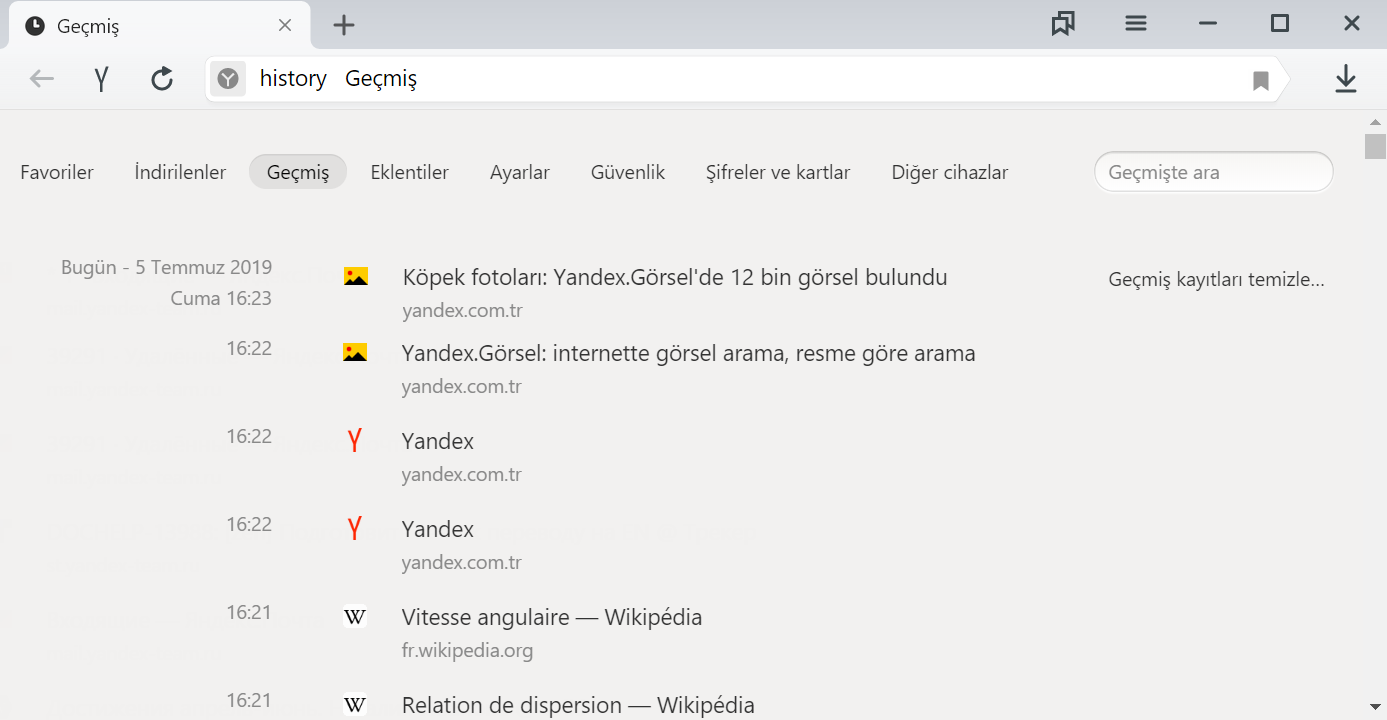
Task: Open Vitesse angulaire — Wikipédia entry
Action: click(552, 617)
